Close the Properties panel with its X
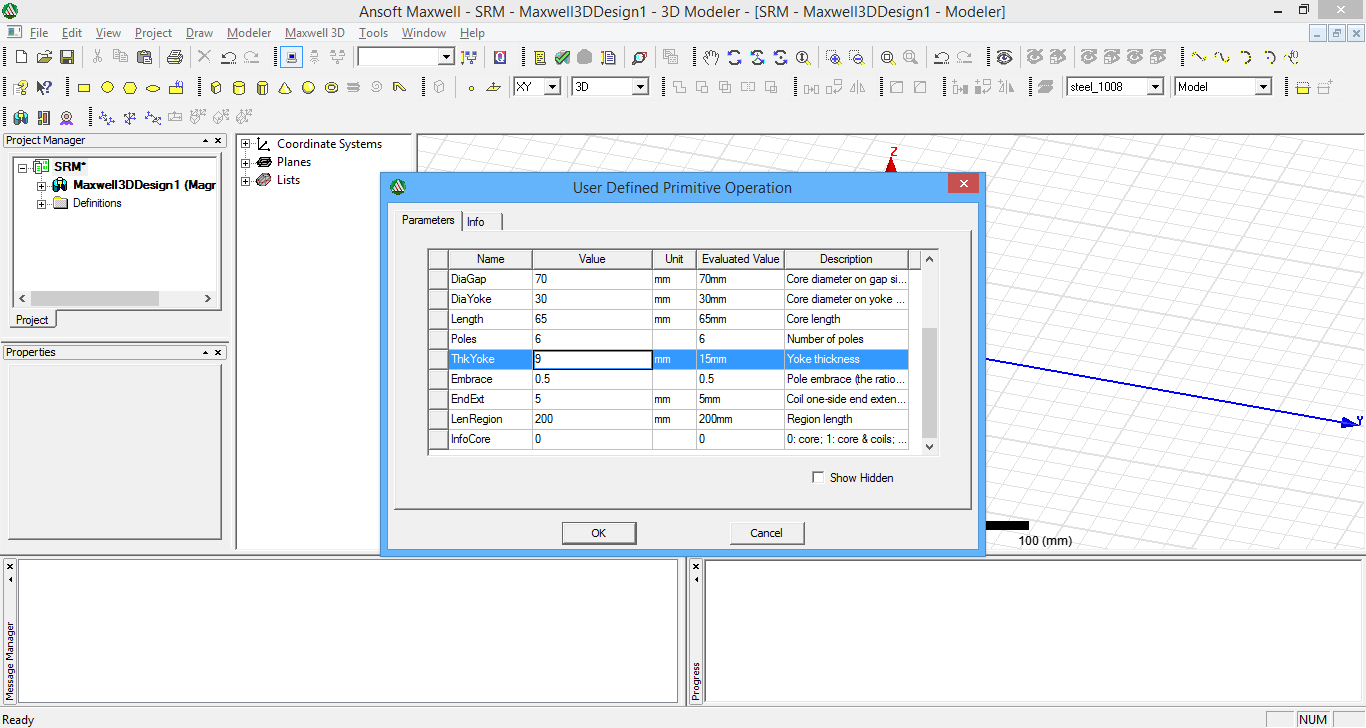Viewport: 1366px width, 728px height. point(219,353)
